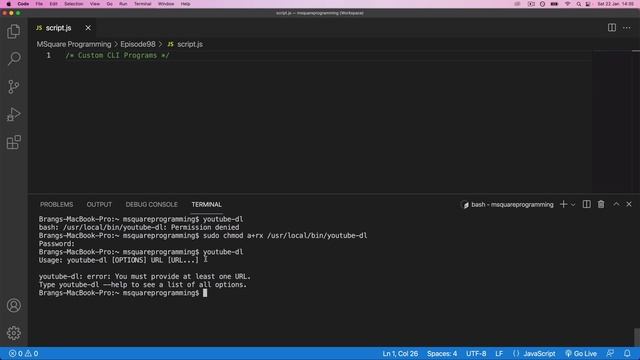Open the Accounts menu icon
The width and height of the screenshot is (640, 360).
pos(13,305)
